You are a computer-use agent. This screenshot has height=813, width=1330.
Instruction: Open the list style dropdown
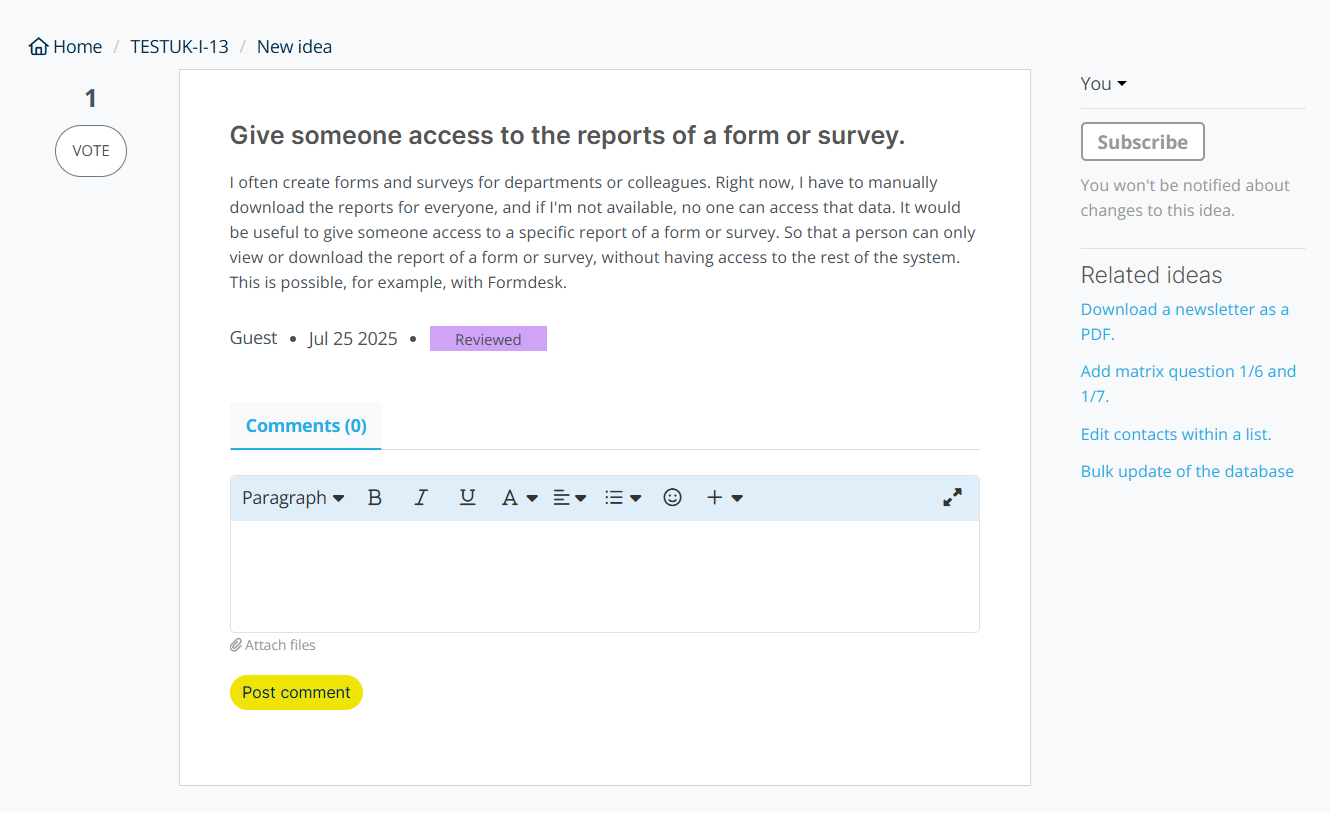[x=623, y=498]
